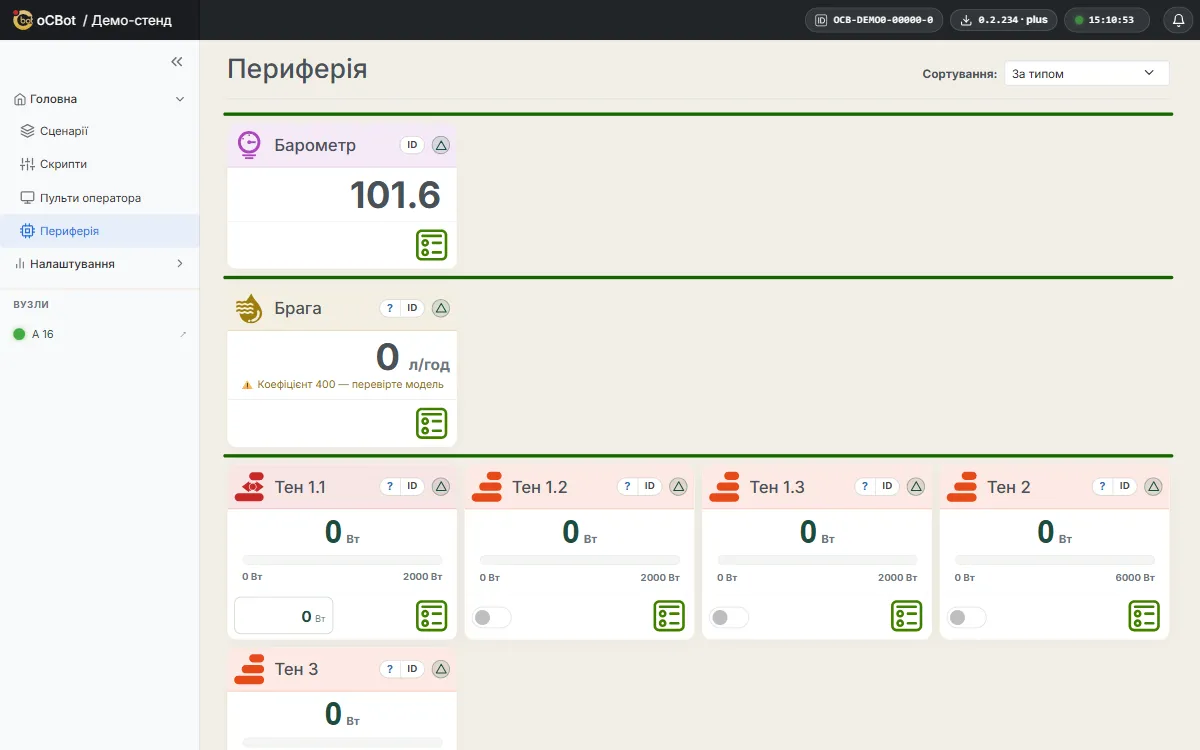Screen dimensions: 1200x750
Task: Open Тен 1.2 details list icon
Action: (669, 616)
